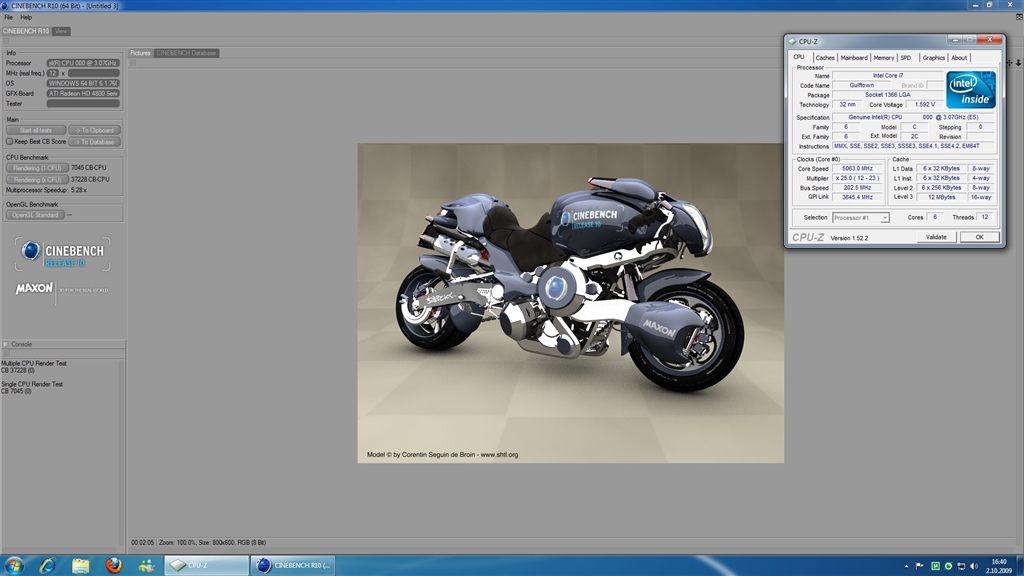Click the Windows Start orb
This screenshot has width=1024, height=576.
tap(14, 565)
